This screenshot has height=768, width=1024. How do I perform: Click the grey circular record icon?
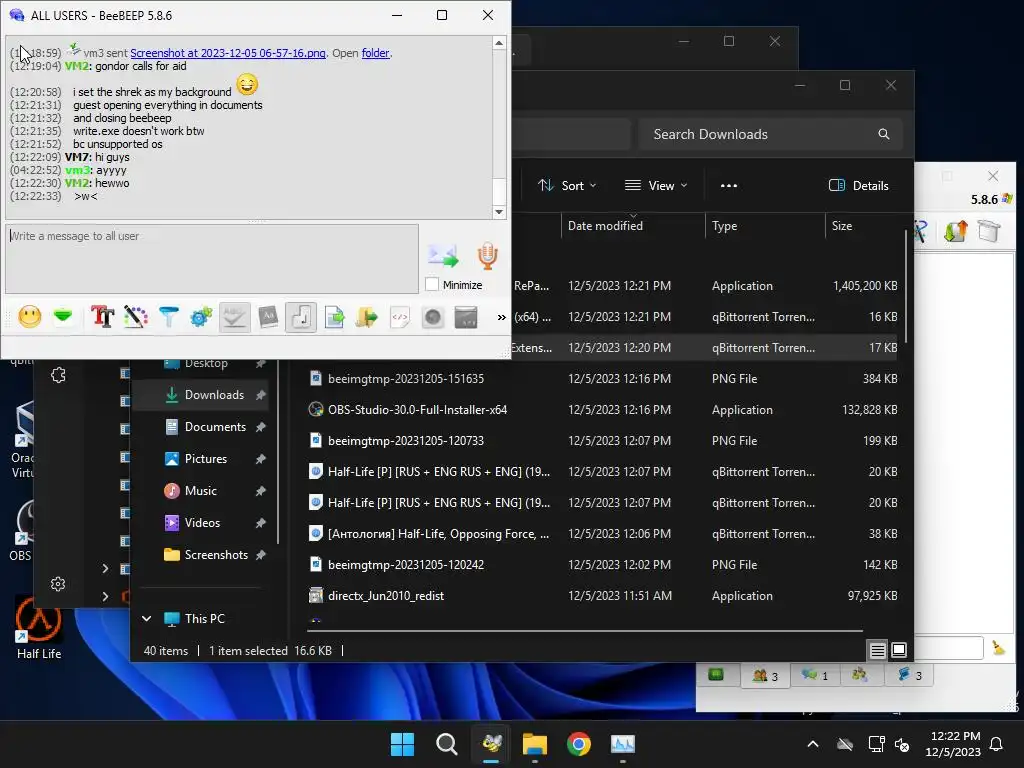point(432,317)
